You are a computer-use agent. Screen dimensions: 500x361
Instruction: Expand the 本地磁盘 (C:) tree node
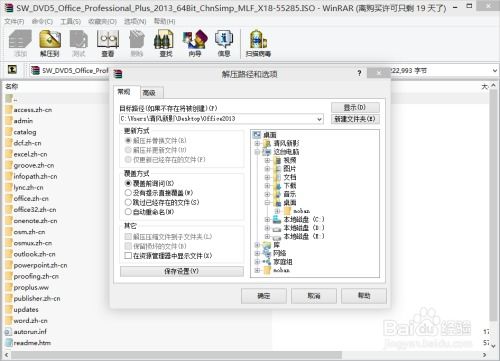267,219
